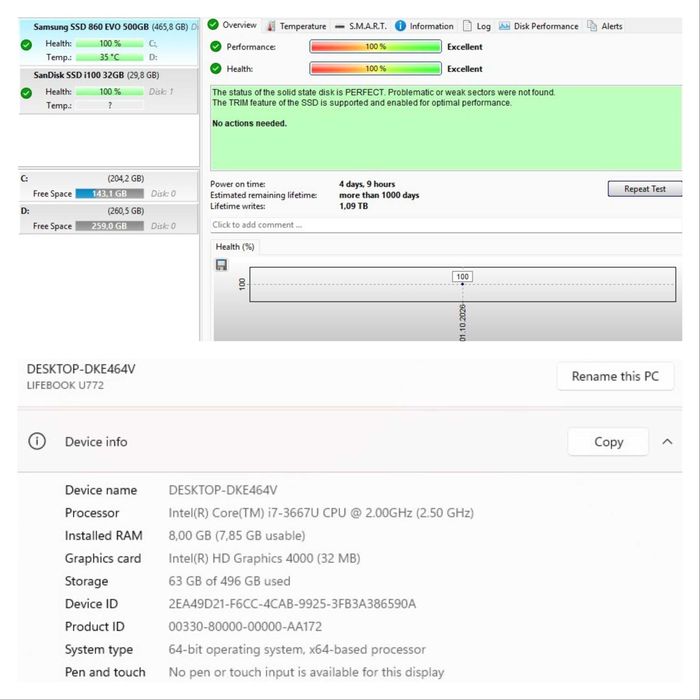Click the '1,09 TB' lifetime writes value
The image size is (700, 700).
coord(354,206)
